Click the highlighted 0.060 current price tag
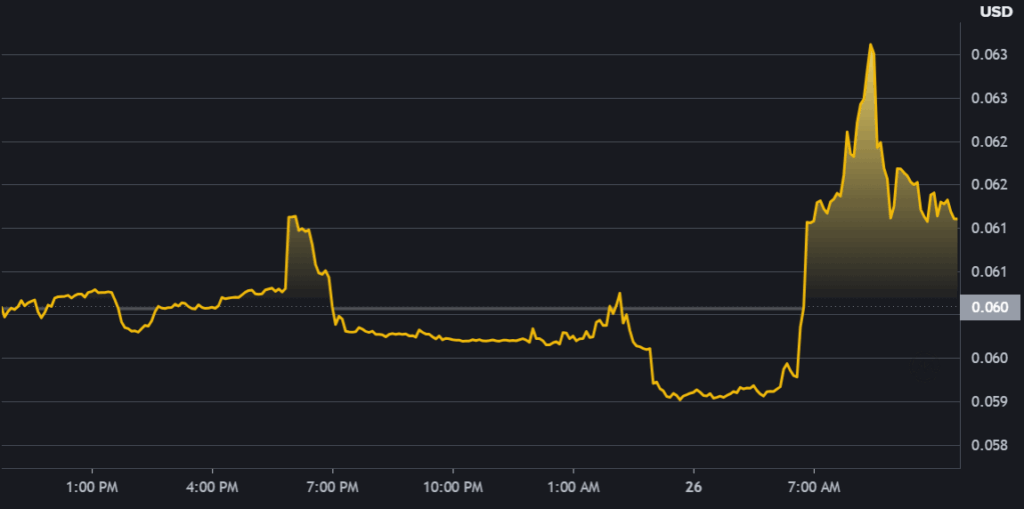 (x=989, y=307)
